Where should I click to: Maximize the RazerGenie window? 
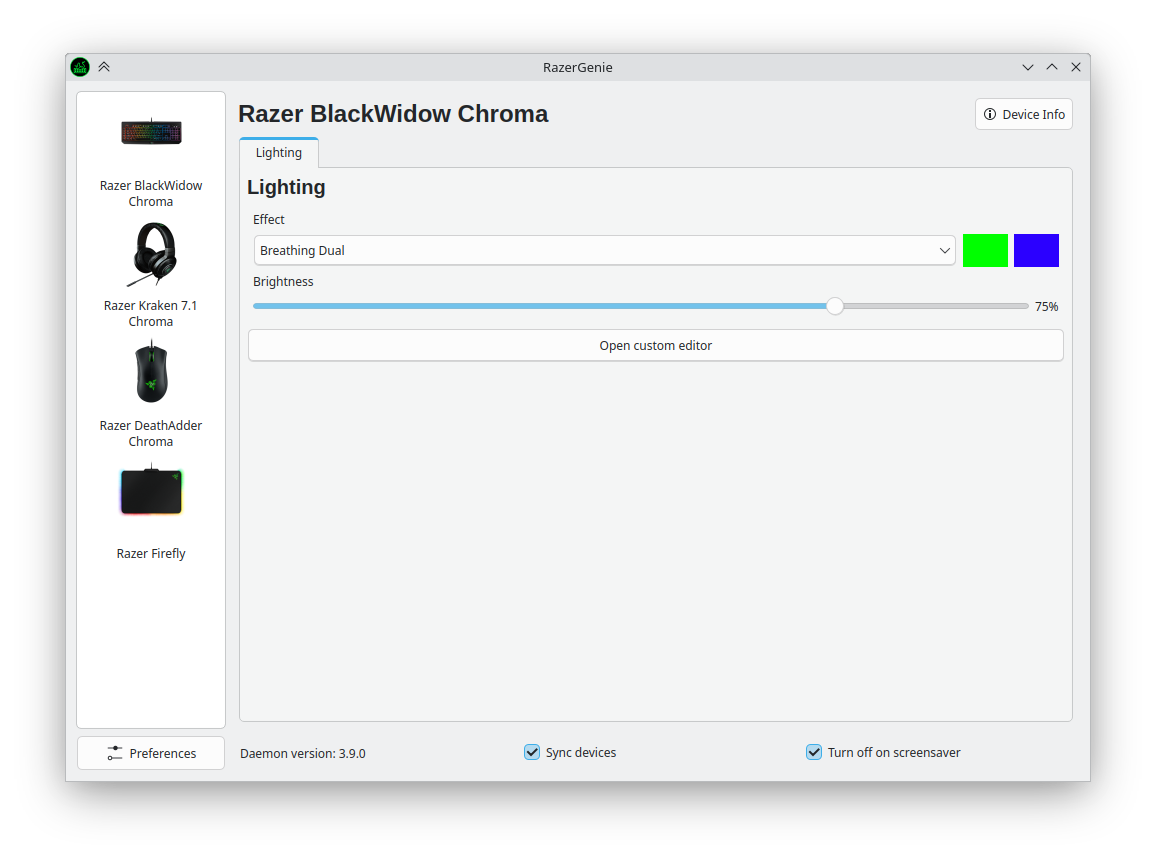point(1051,67)
